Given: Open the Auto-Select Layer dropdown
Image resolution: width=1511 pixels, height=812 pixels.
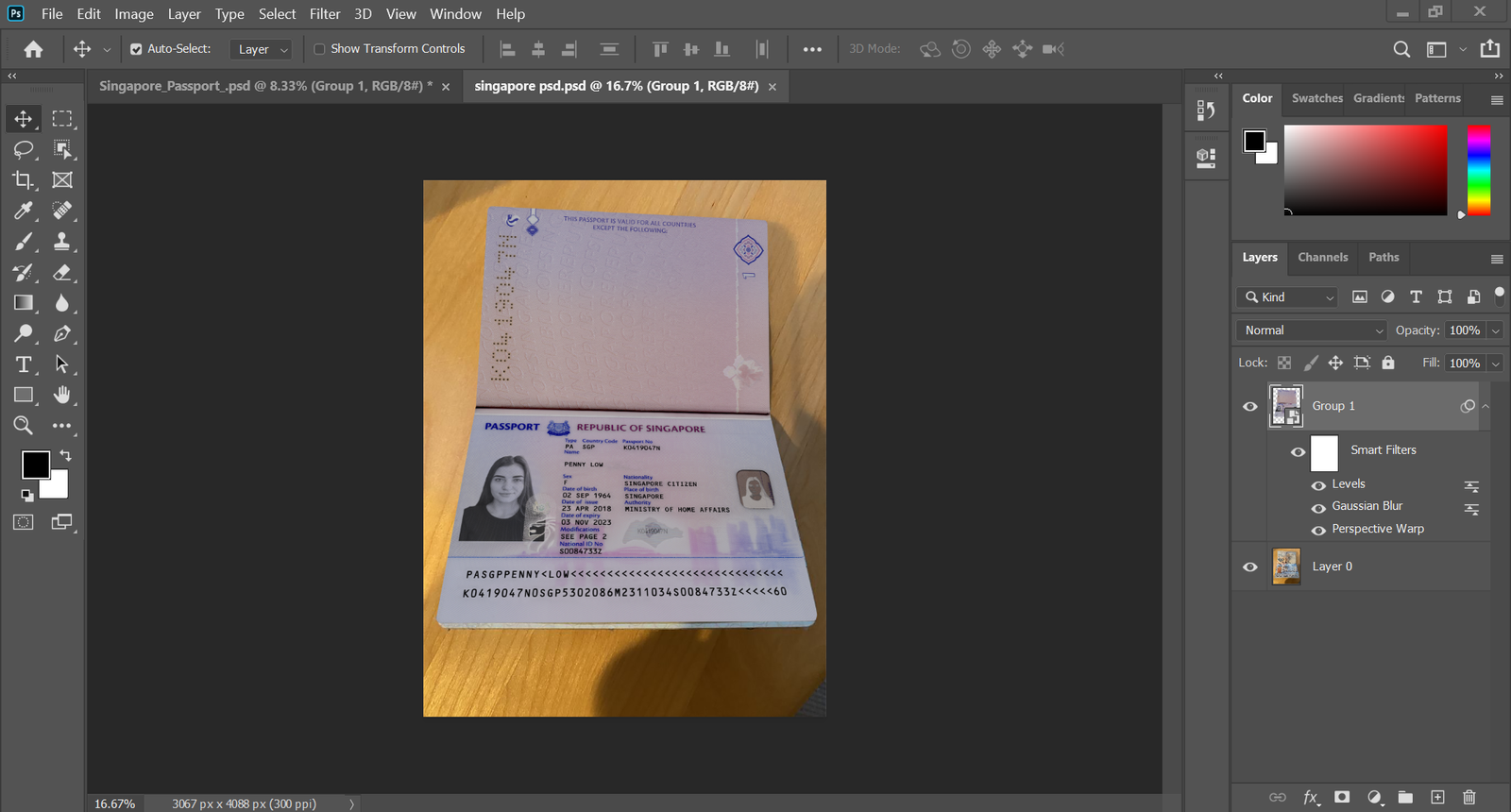Looking at the screenshot, I should click(260, 49).
